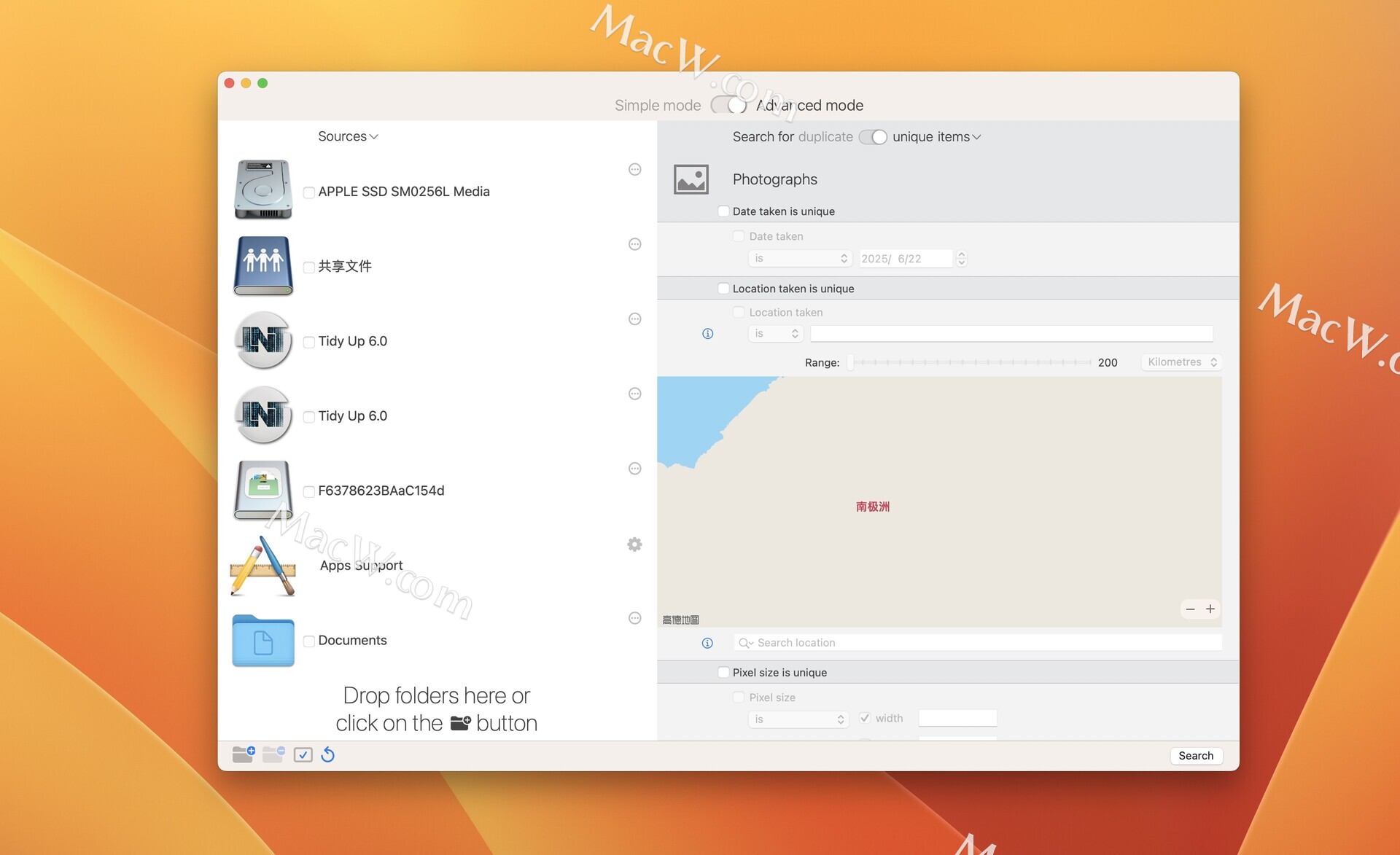Click the magnifier in Search location field
This screenshot has height=855, width=1400.
[x=745, y=643]
